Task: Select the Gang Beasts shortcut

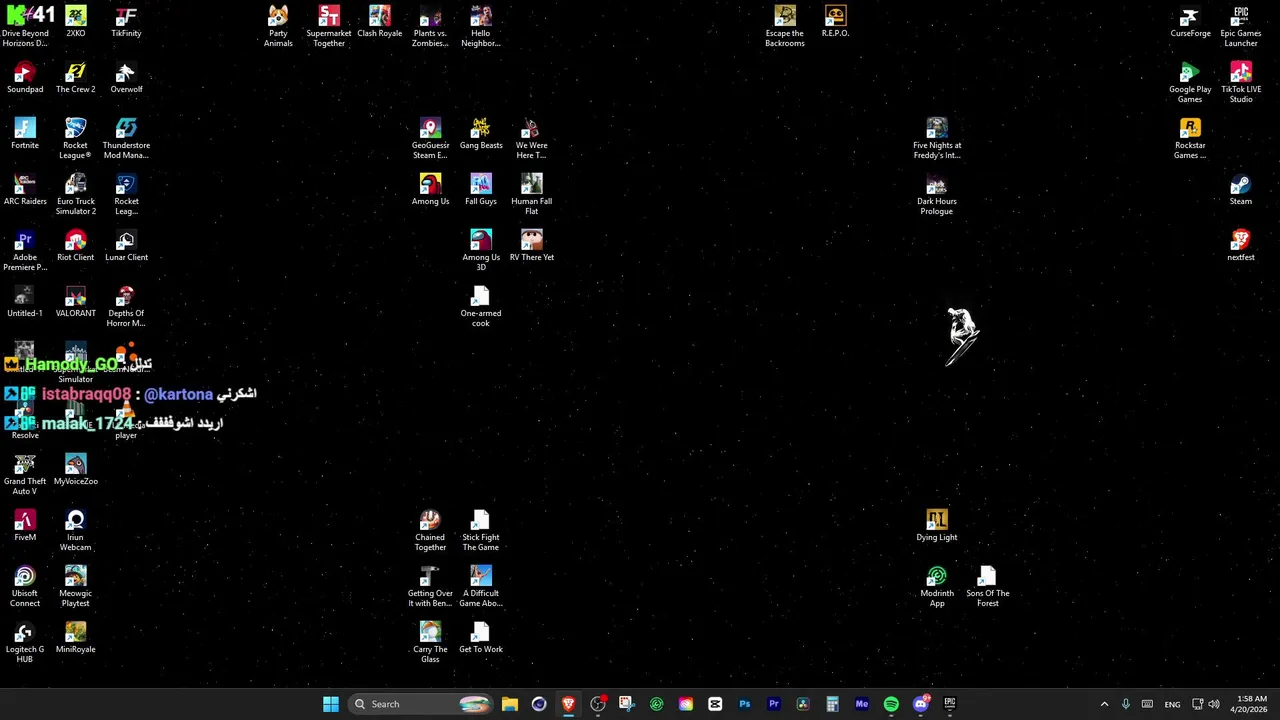Action: point(481,133)
